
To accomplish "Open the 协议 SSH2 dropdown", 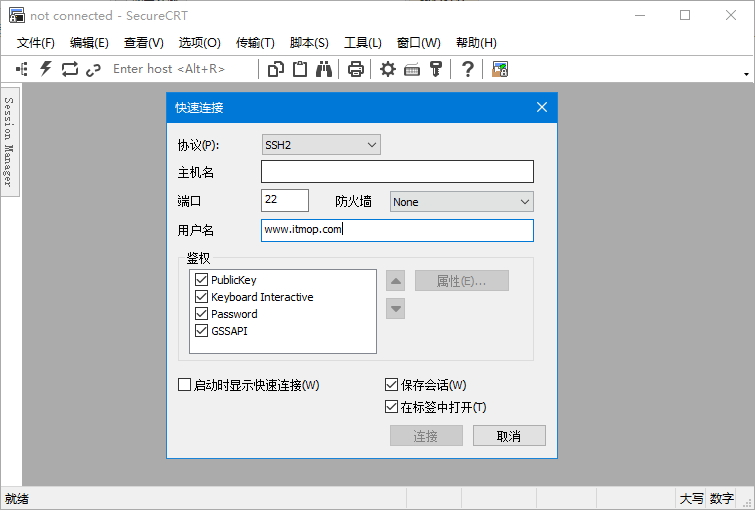I will tap(321, 145).
